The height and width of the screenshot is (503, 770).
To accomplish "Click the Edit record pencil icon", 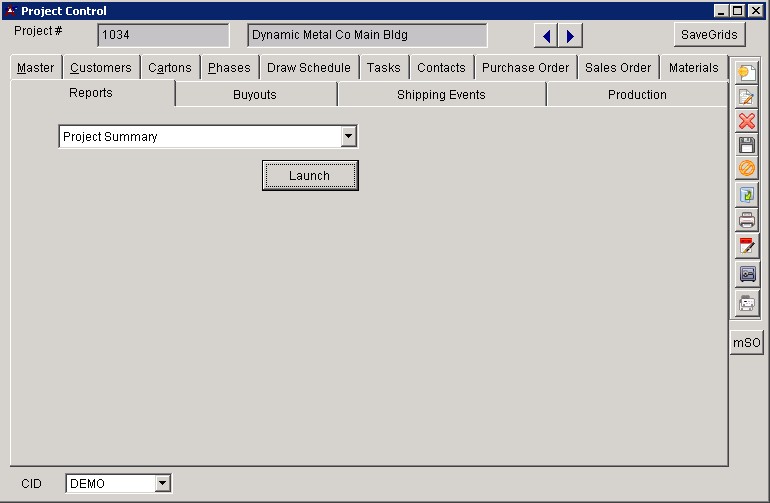I will pos(746,97).
